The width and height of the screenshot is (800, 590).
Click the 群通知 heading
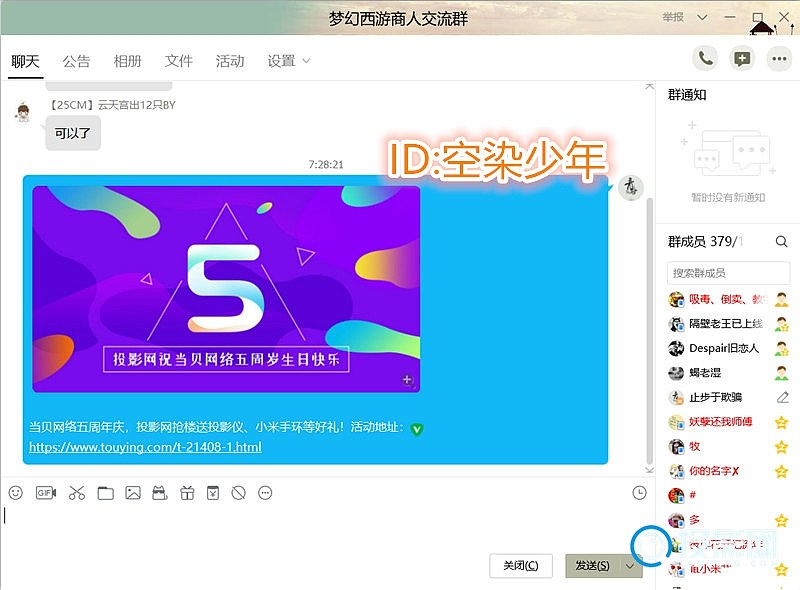point(687,95)
